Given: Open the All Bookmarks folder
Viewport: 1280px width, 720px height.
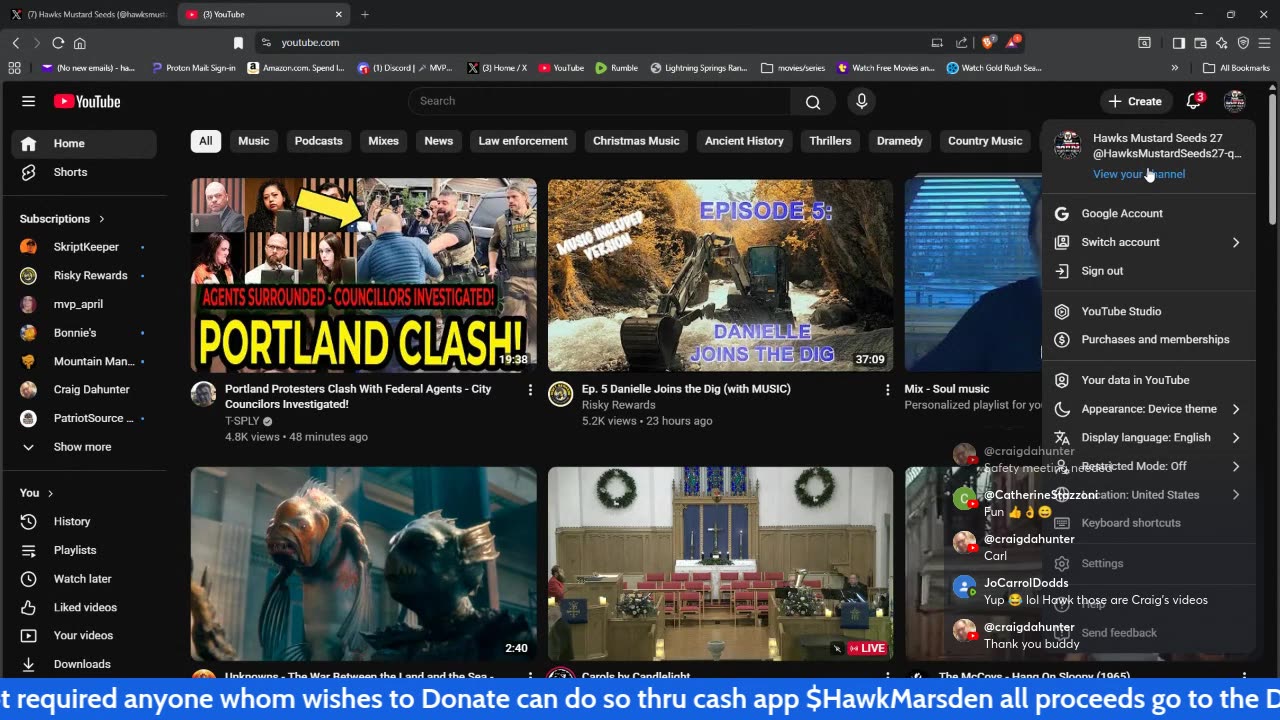Looking at the screenshot, I should pos(1236,68).
